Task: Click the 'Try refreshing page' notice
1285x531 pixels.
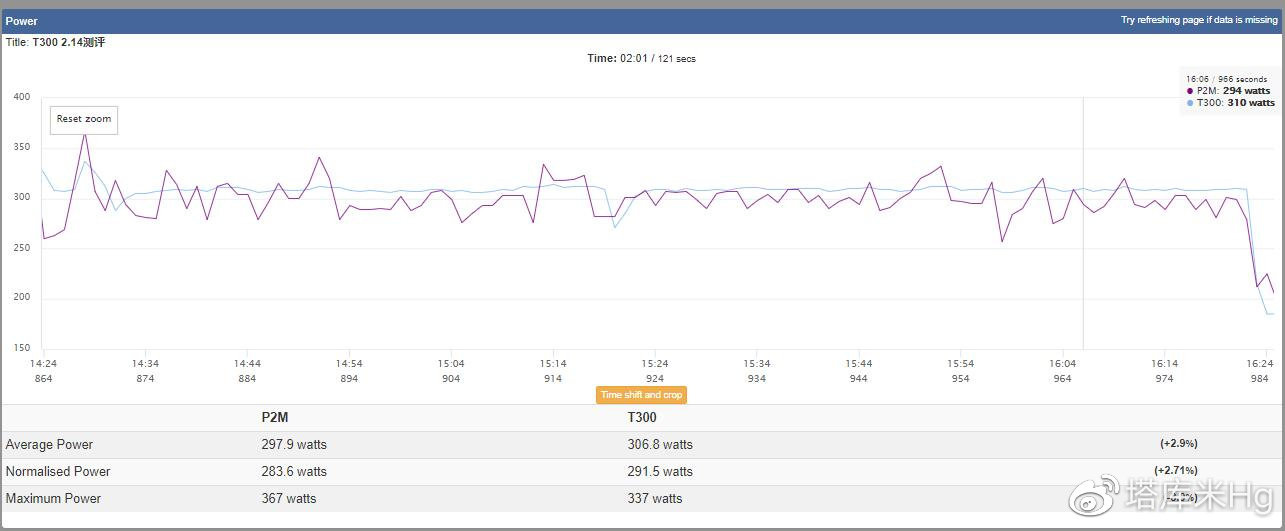Action: pyautogui.click(x=1198, y=20)
